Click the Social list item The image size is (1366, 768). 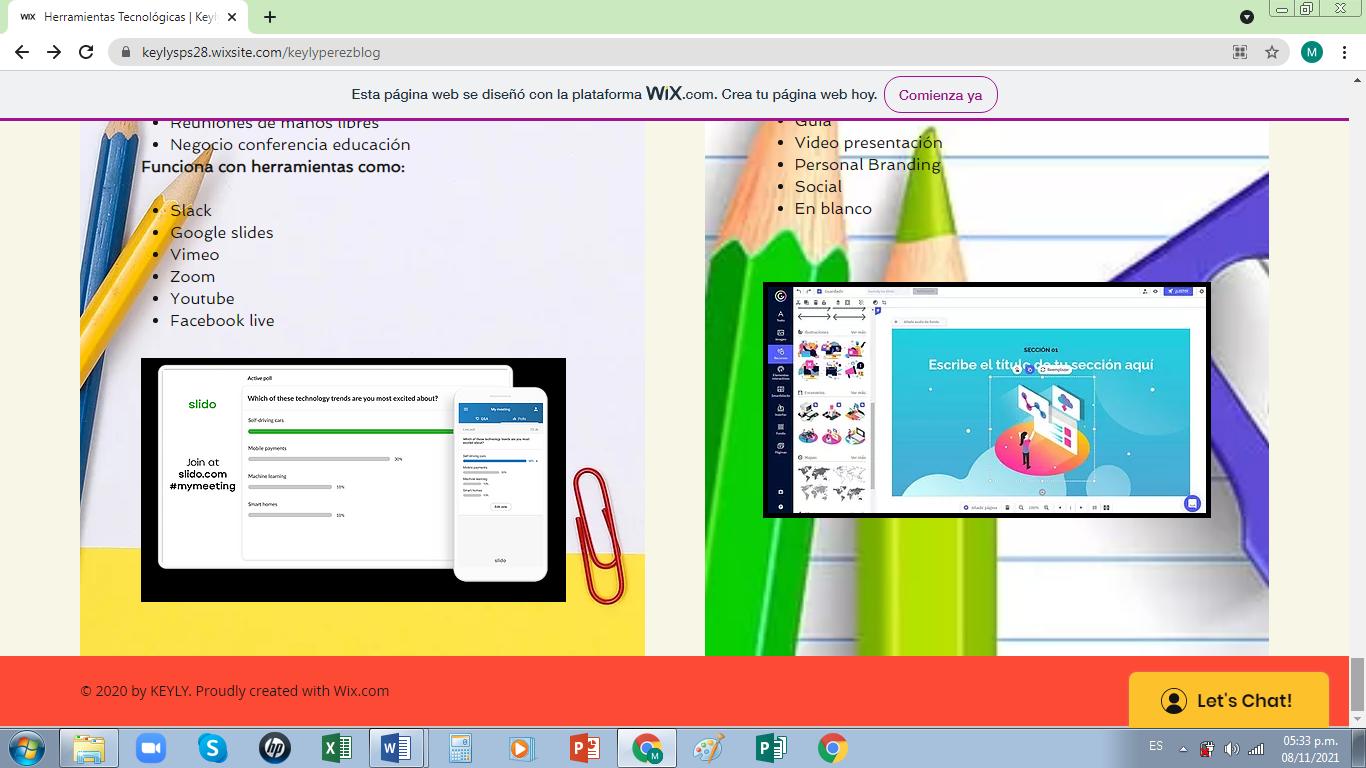(818, 186)
